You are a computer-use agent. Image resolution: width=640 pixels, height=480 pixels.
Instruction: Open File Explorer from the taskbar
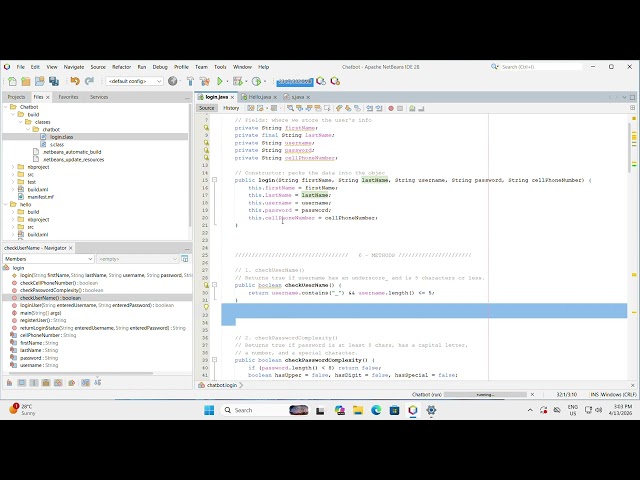pos(358,410)
